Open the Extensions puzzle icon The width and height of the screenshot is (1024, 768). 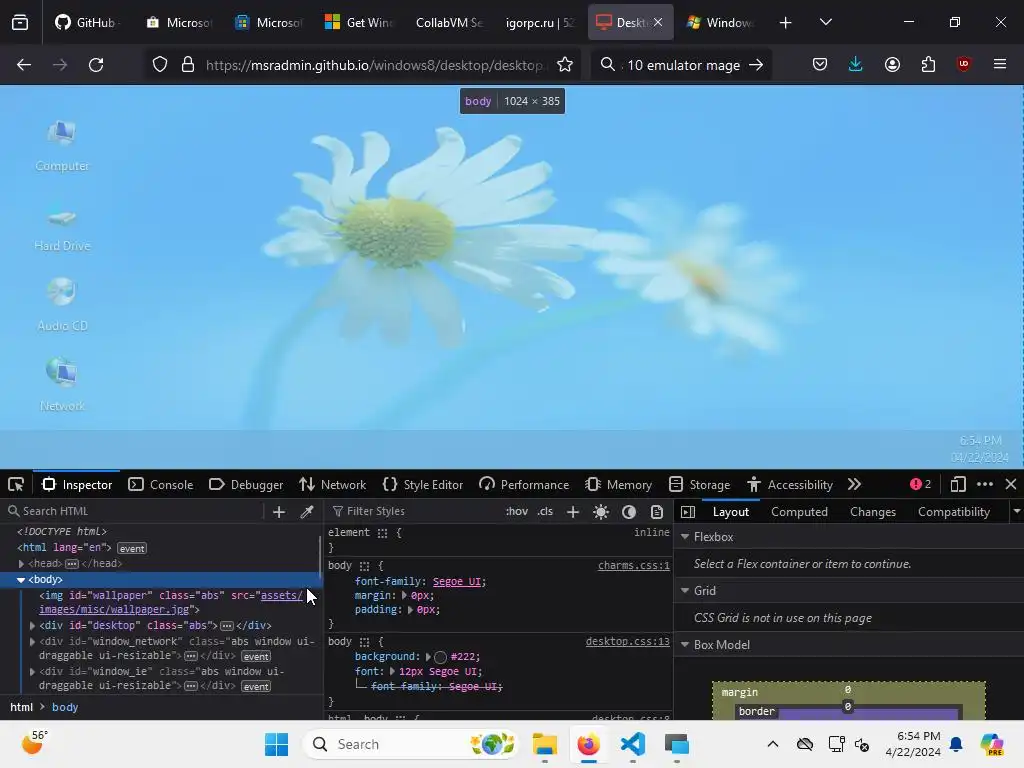(928, 64)
